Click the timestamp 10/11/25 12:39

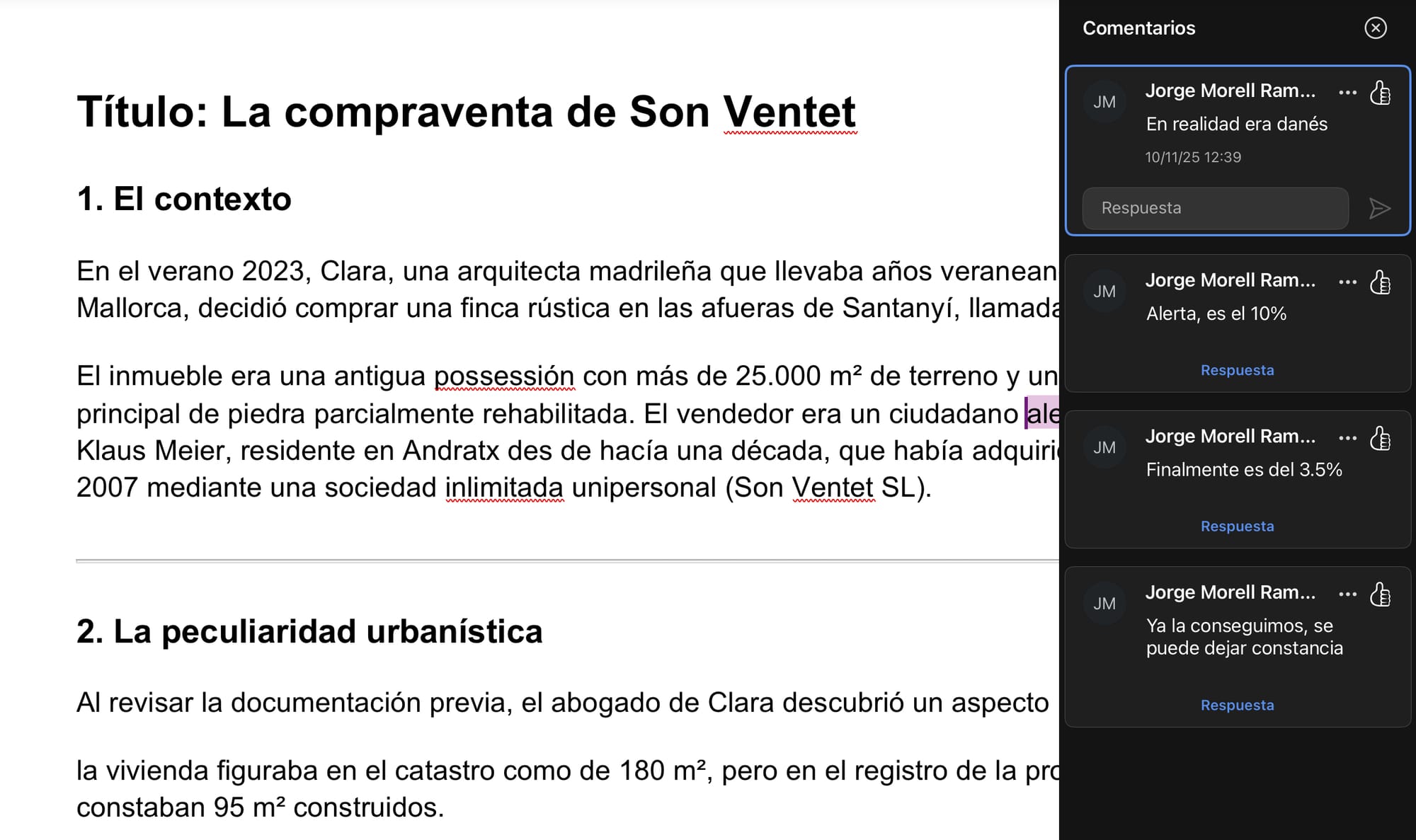(x=1192, y=157)
